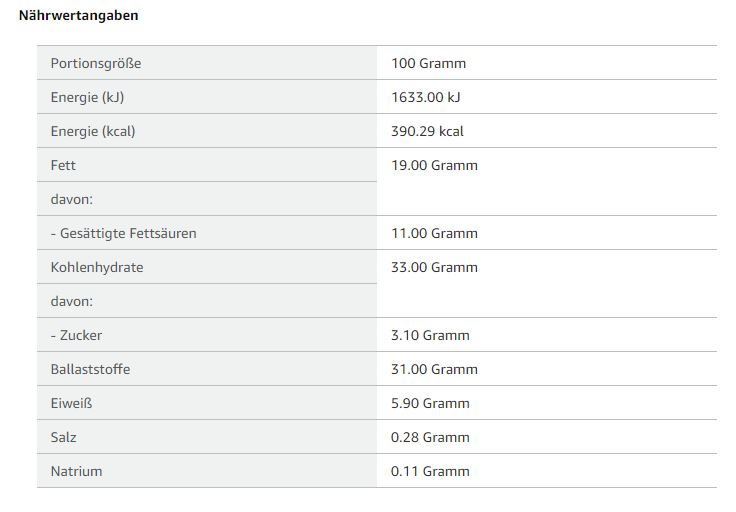The height and width of the screenshot is (512, 736).
Task: Click the Ballaststoffe row label
Action: click(x=90, y=369)
